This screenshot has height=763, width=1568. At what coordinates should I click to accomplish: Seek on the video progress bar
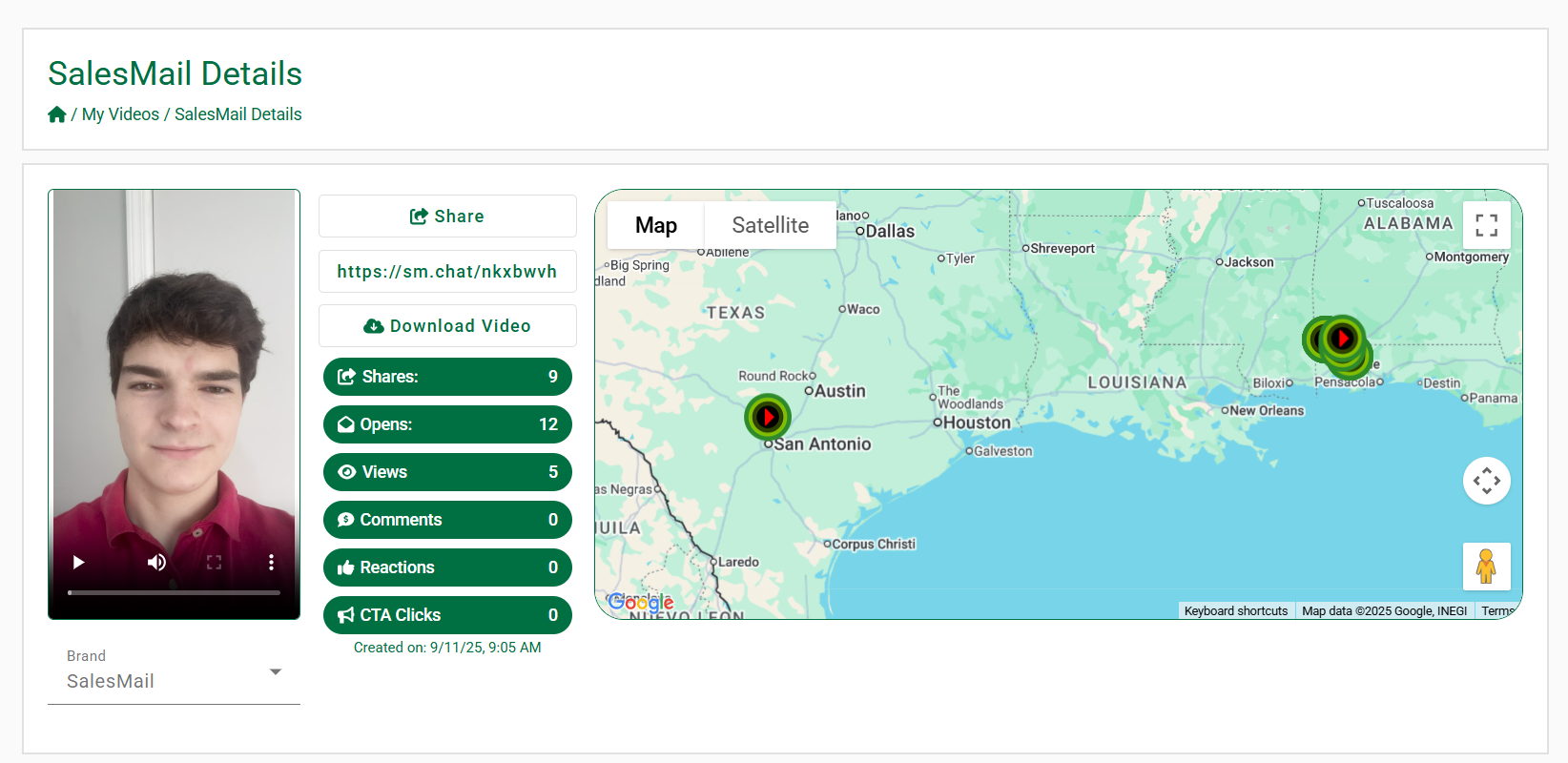[x=174, y=592]
